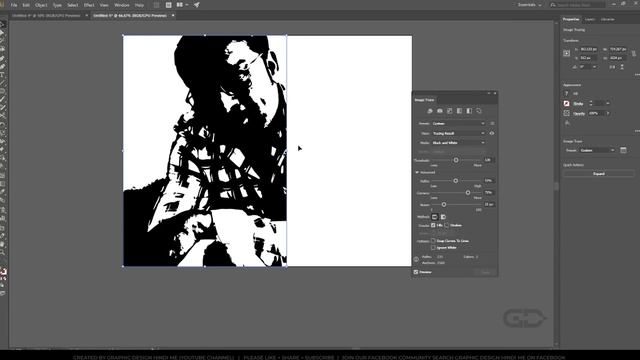Click the reference point locator icon

pos(567,53)
